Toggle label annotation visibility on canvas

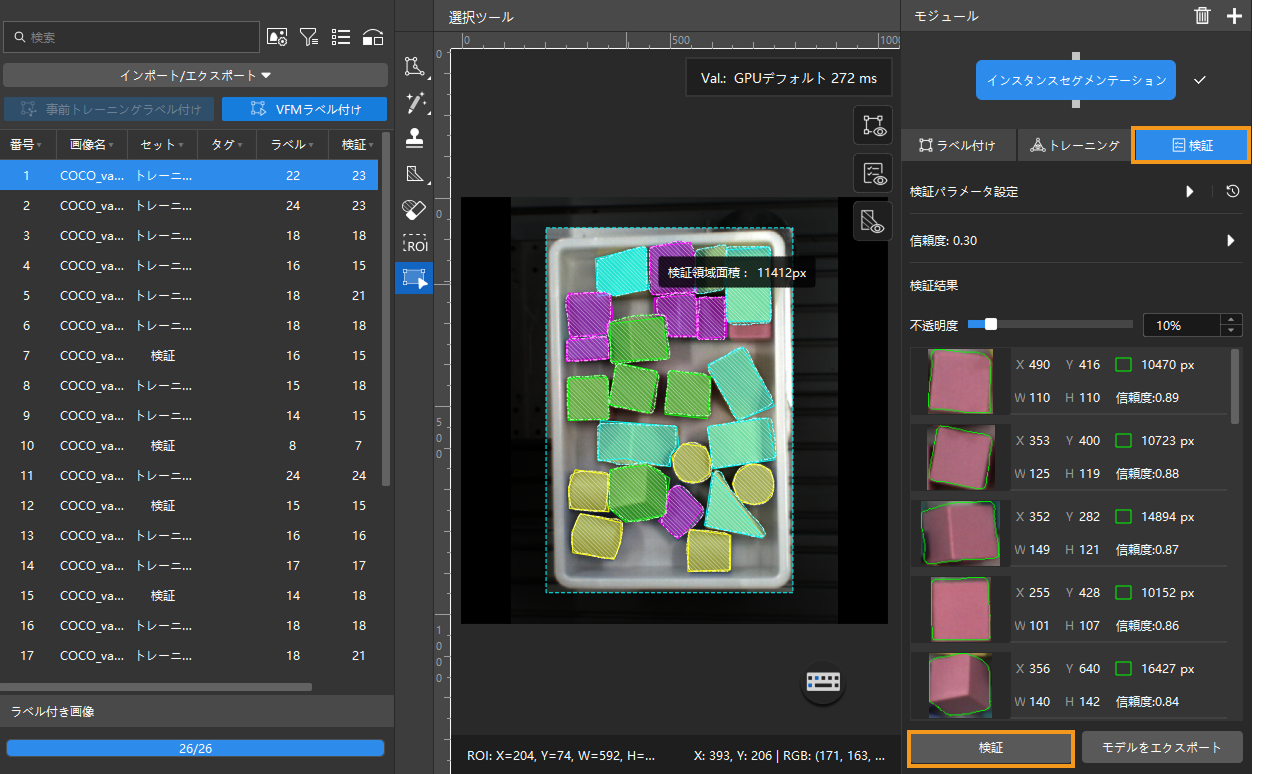(873, 125)
